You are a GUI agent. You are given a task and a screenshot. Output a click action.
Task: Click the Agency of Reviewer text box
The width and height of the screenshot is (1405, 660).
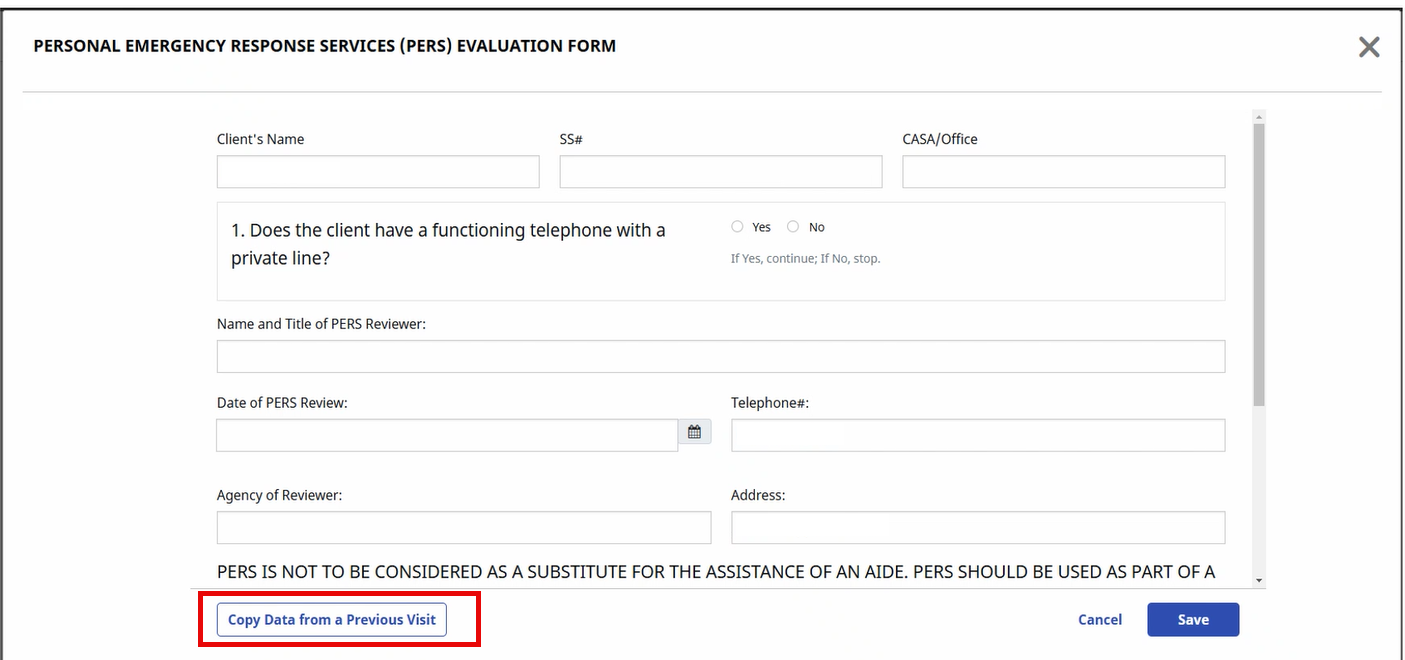coord(463,527)
